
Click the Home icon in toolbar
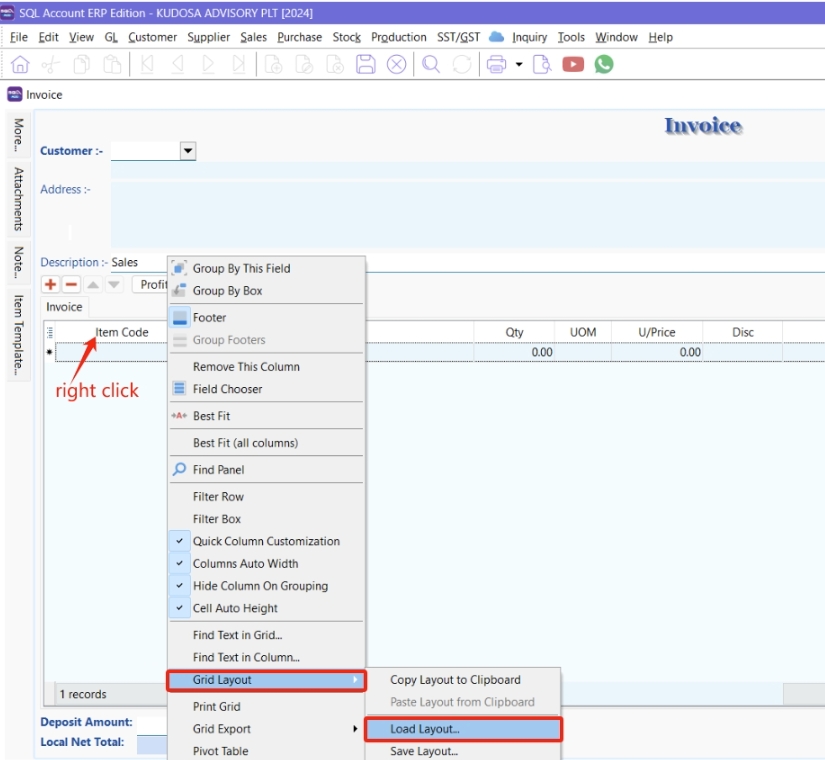tap(20, 64)
